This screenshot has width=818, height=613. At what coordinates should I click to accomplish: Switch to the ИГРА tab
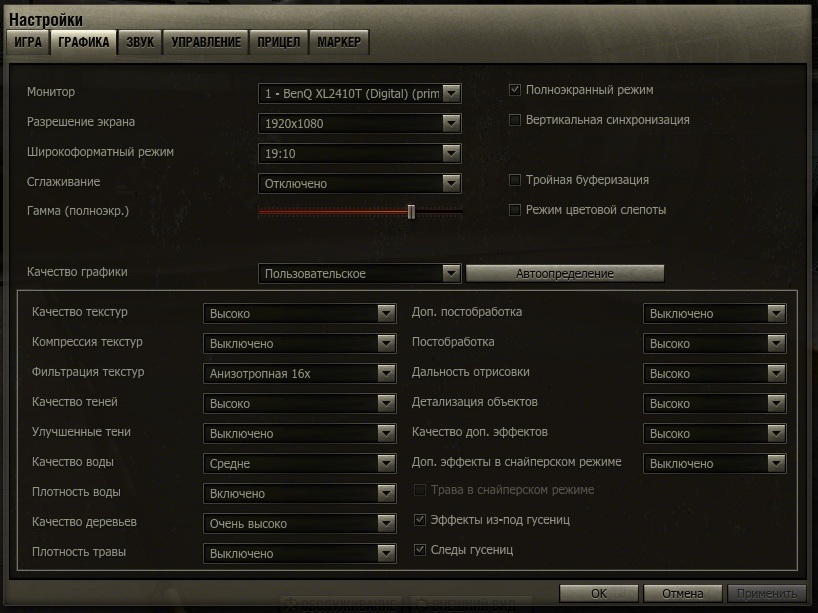[28, 42]
